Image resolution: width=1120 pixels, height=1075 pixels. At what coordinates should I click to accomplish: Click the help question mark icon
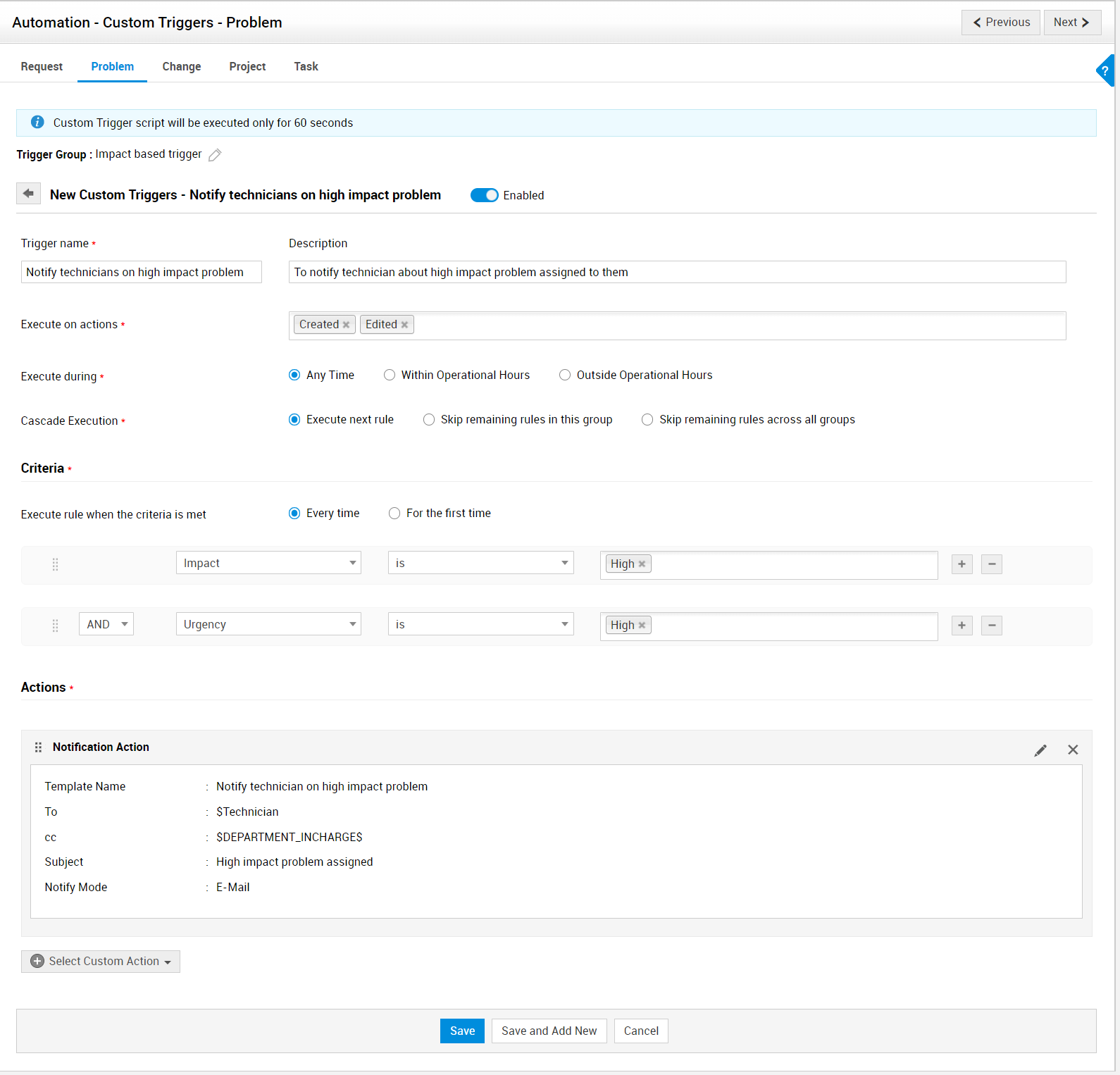[x=1105, y=70]
